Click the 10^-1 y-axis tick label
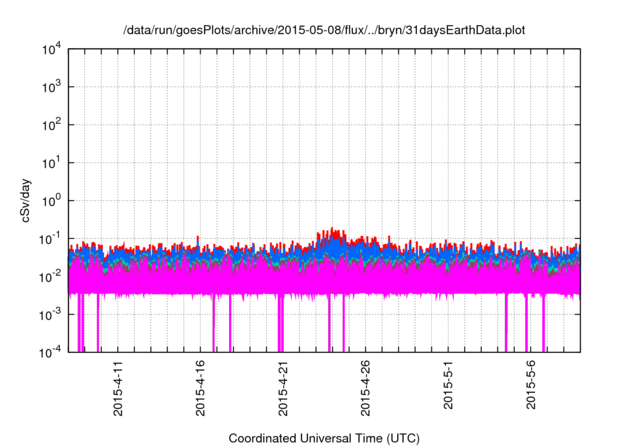Screen dimensions: 640x448 [50, 239]
